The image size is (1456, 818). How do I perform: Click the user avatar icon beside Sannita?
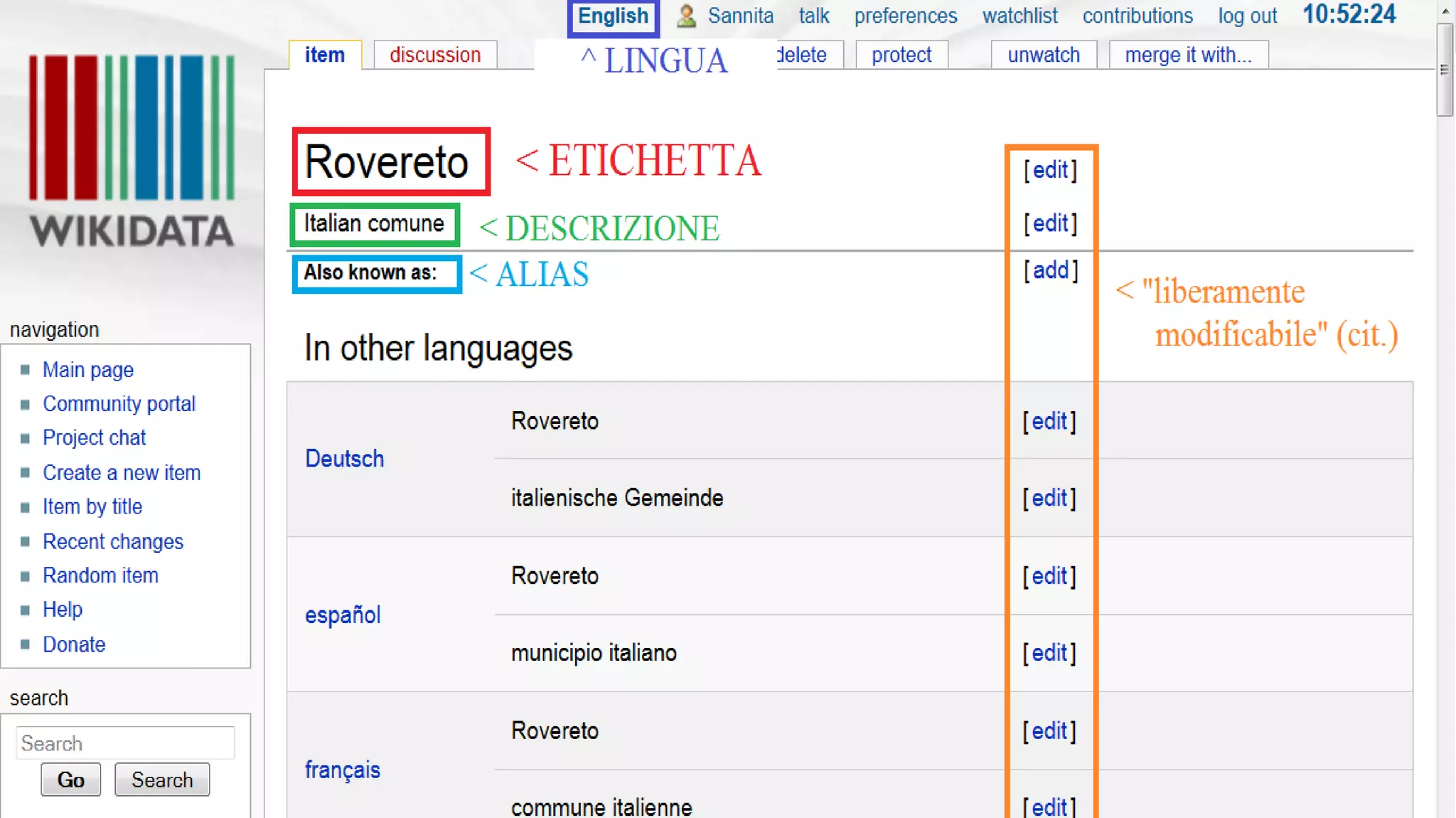coord(685,16)
